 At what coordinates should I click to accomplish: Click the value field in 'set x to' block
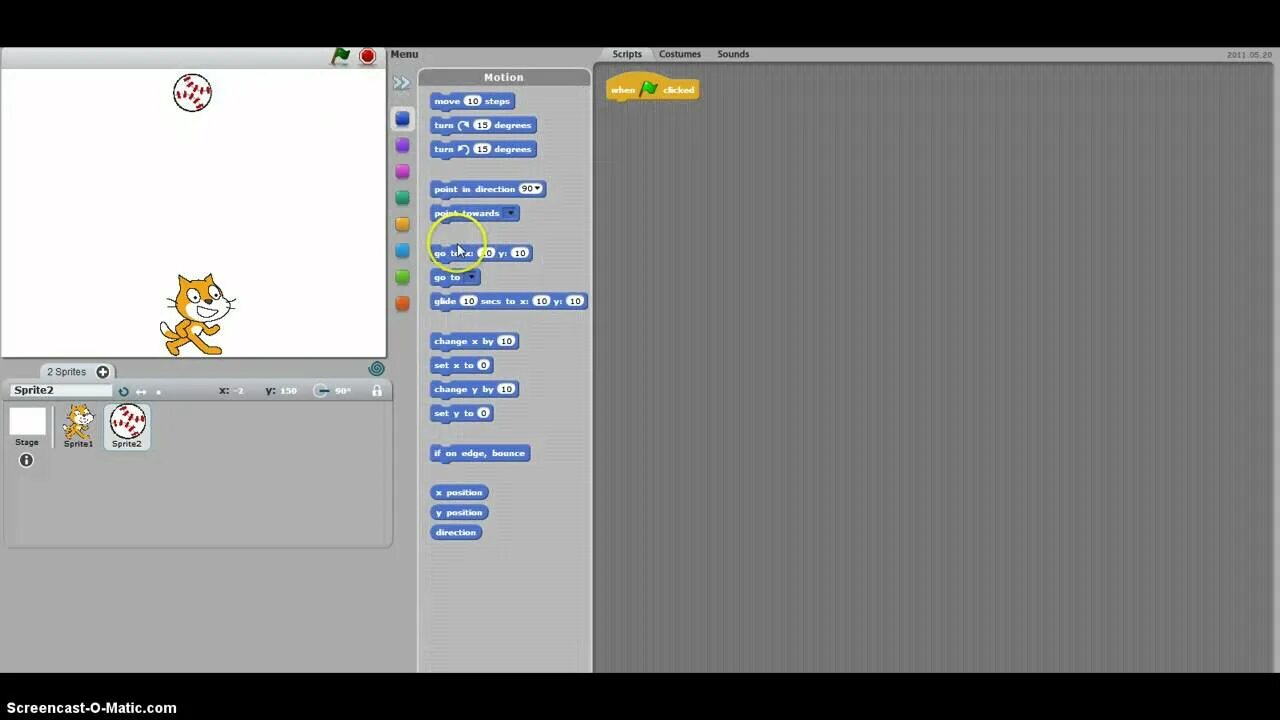coord(484,365)
